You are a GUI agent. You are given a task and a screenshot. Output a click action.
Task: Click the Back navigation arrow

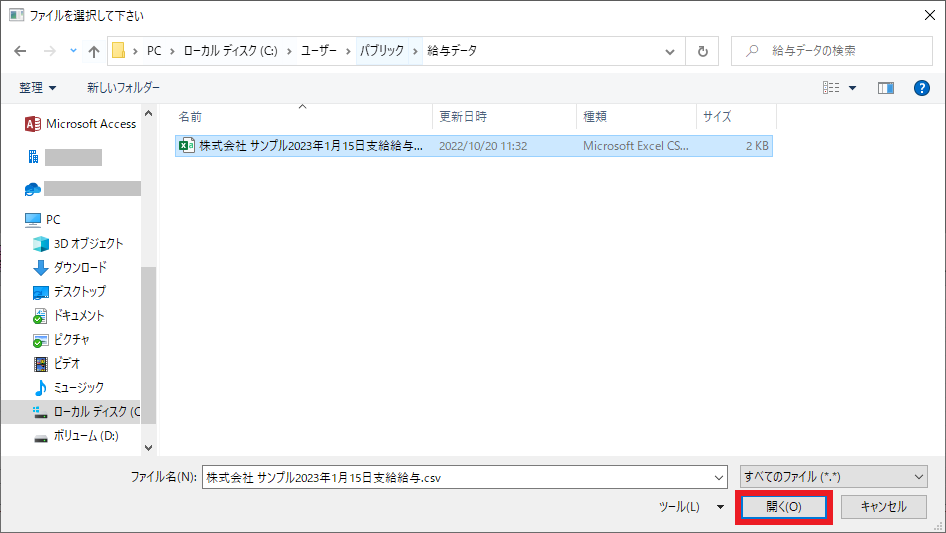(21, 51)
